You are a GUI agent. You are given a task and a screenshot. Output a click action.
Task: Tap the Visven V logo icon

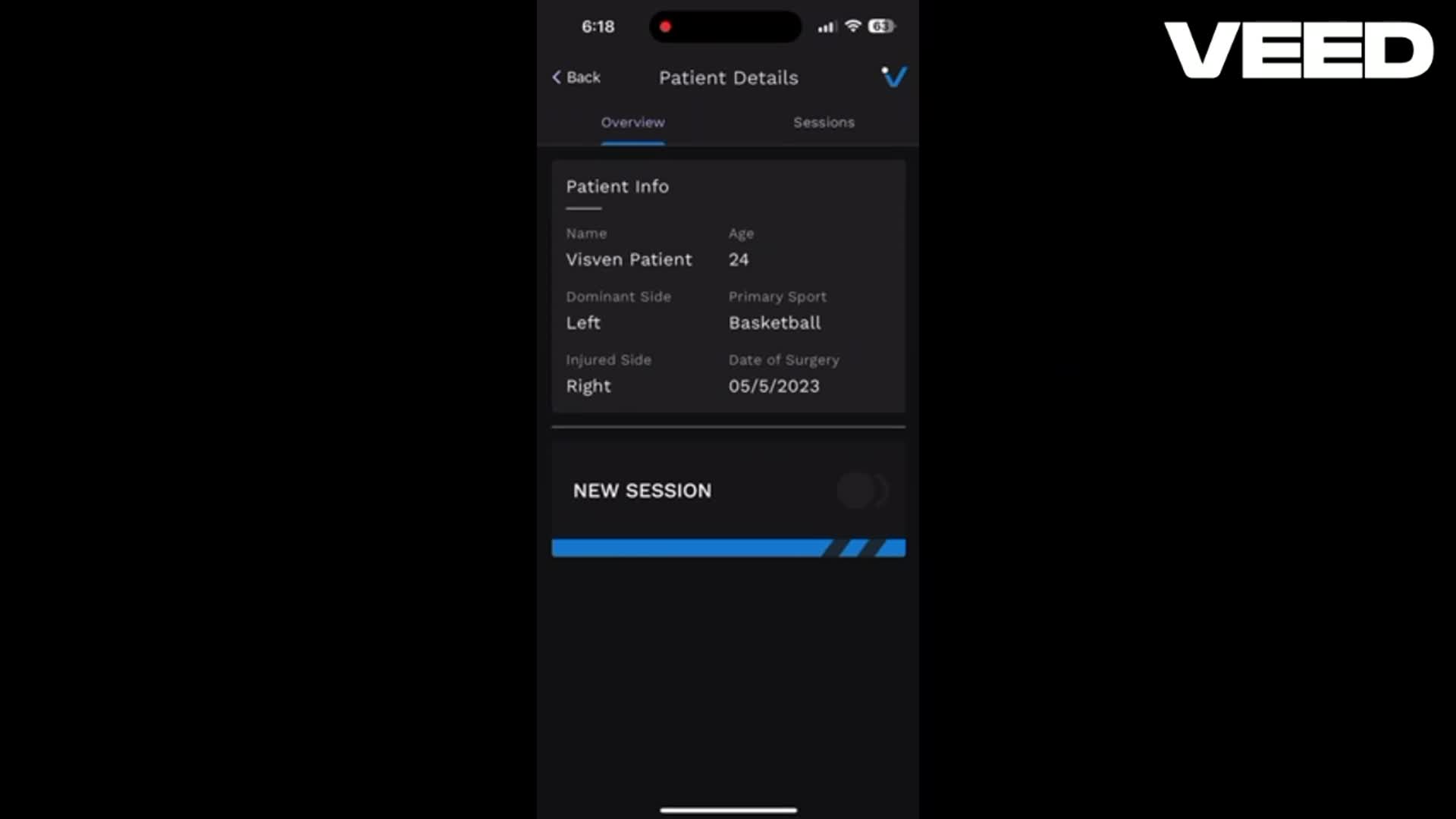point(894,77)
